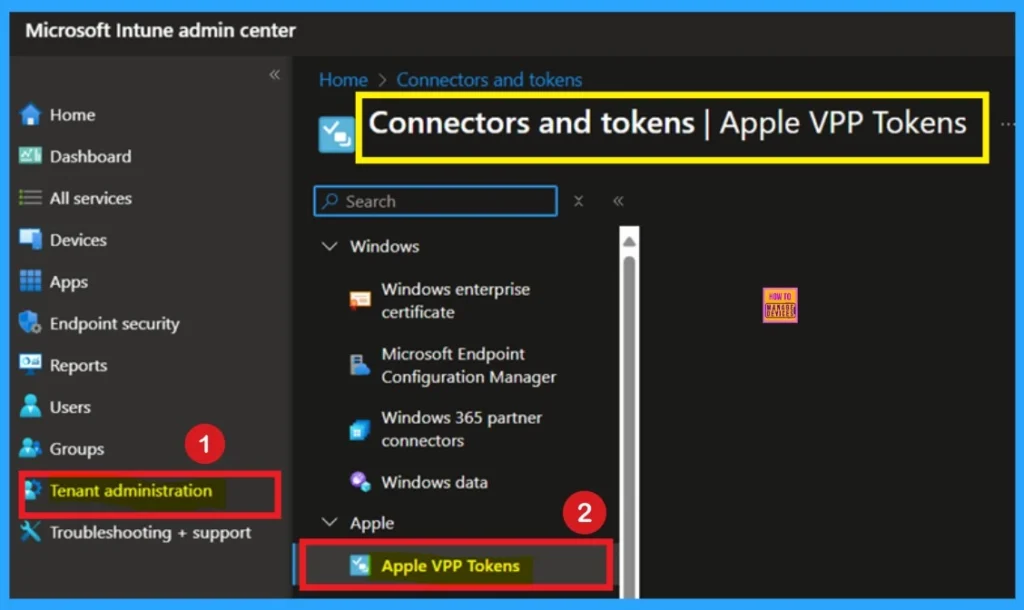Click Connectors and tokens breadcrumb link
The width and height of the screenshot is (1024, 610).
click(x=489, y=80)
